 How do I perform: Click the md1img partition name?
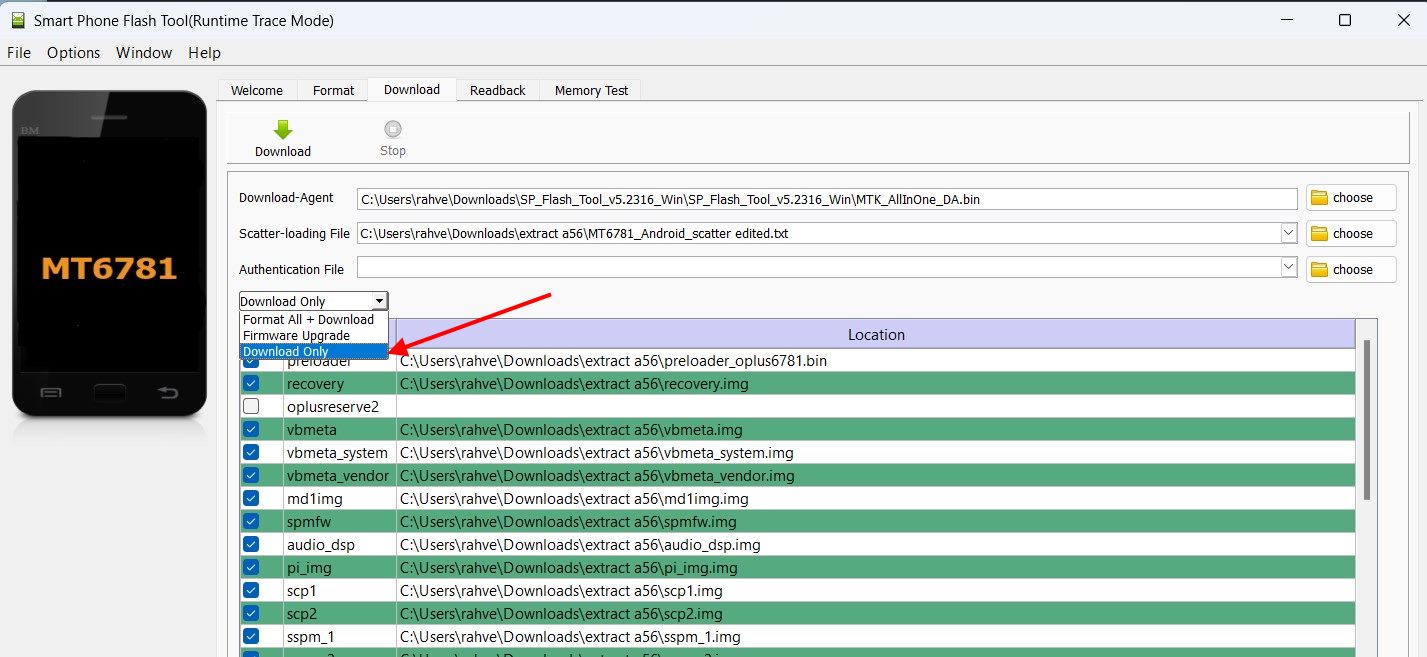tap(317, 498)
